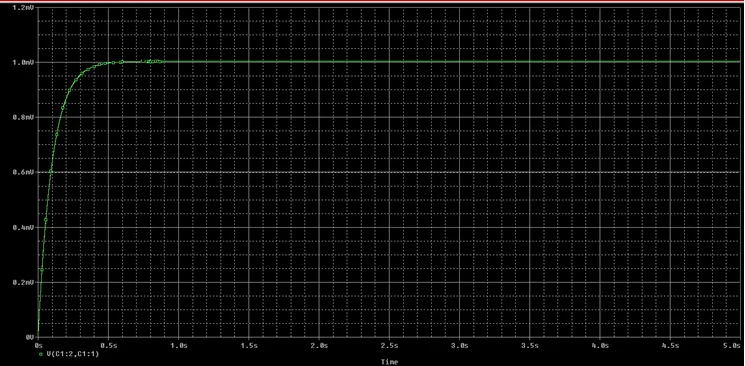Select the 2.0s x-axis tick label
The height and width of the screenshot is (366, 745).
point(320,346)
